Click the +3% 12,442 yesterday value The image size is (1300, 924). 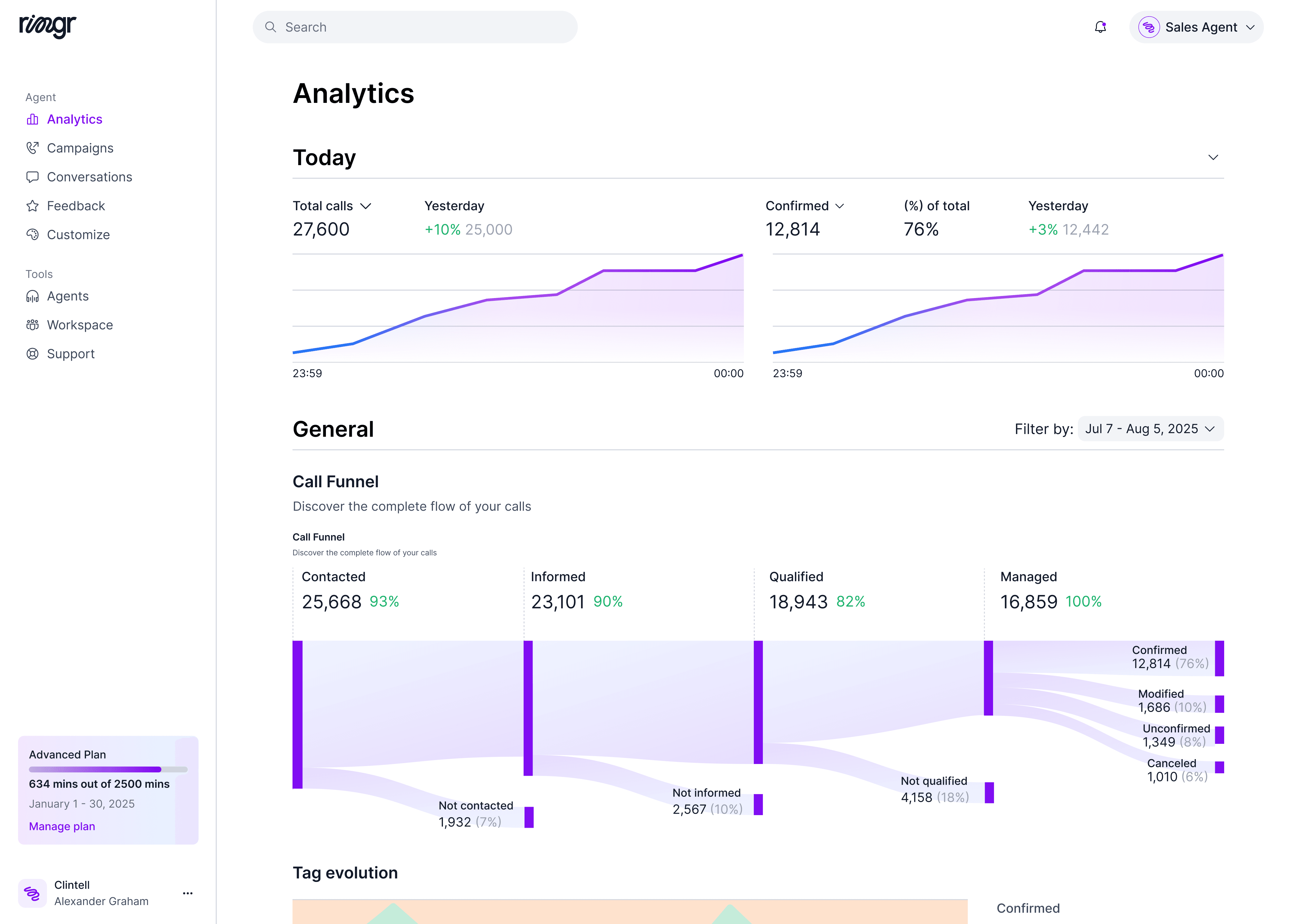(1068, 230)
